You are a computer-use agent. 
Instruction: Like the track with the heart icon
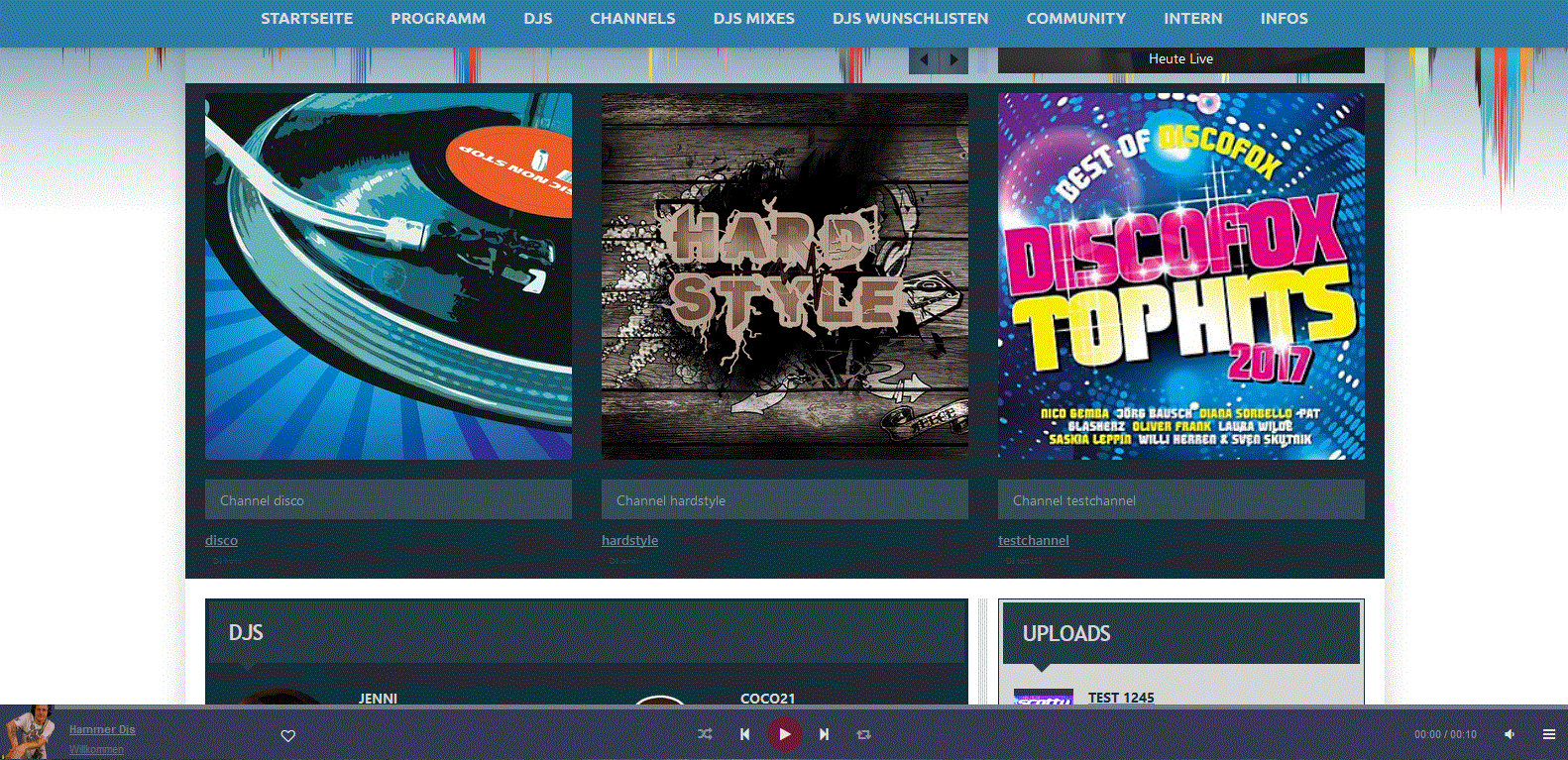coord(288,735)
